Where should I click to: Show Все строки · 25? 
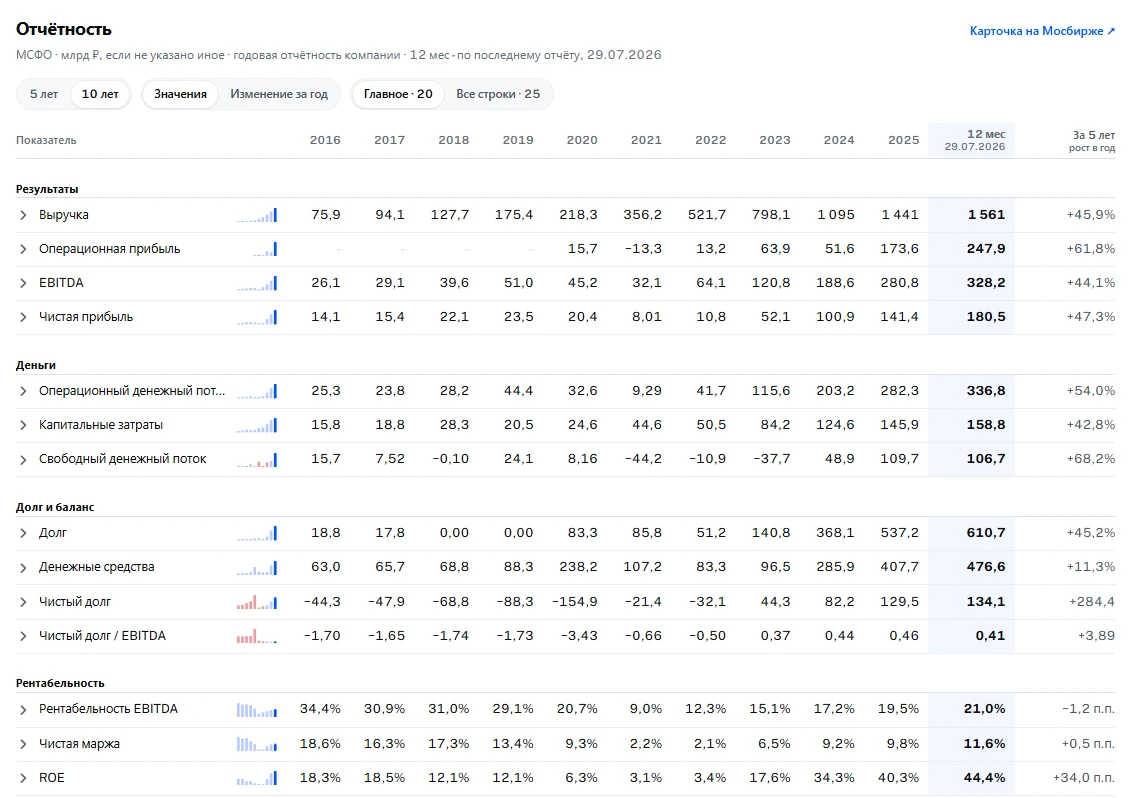click(x=498, y=94)
